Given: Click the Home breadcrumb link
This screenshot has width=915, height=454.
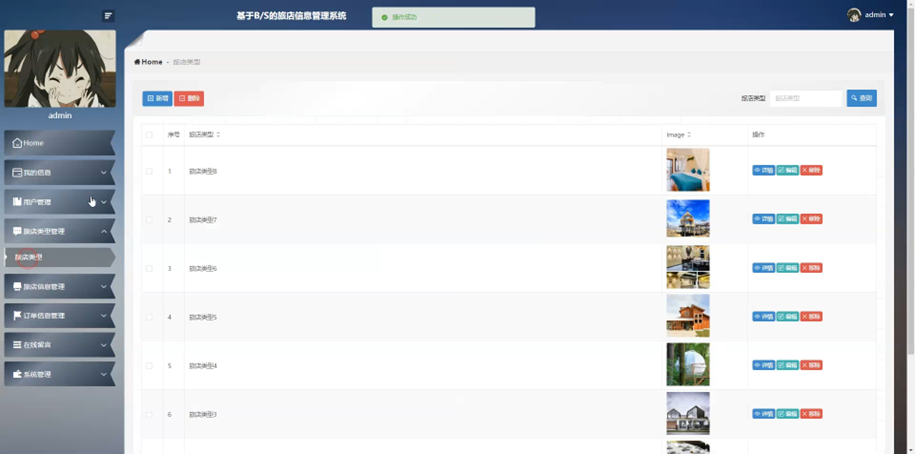Looking at the screenshot, I should click(x=148, y=62).
